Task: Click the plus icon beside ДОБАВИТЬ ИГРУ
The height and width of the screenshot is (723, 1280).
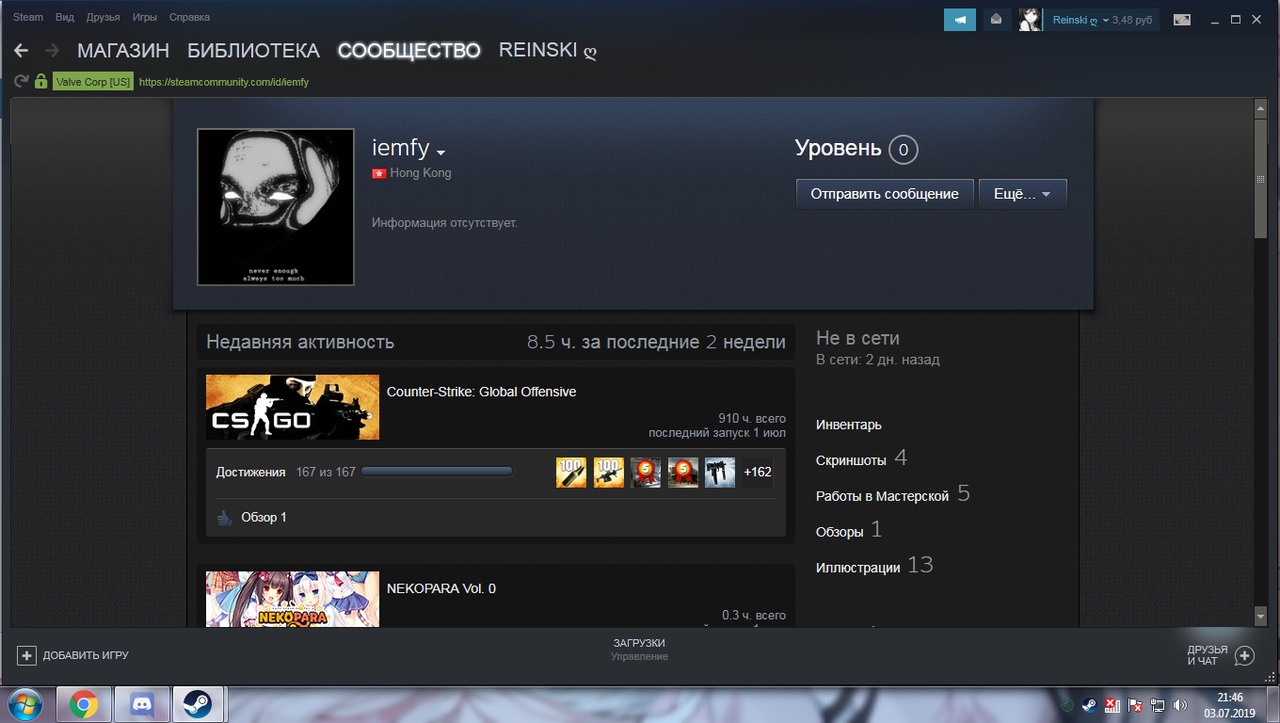Action: click(26, 655)
